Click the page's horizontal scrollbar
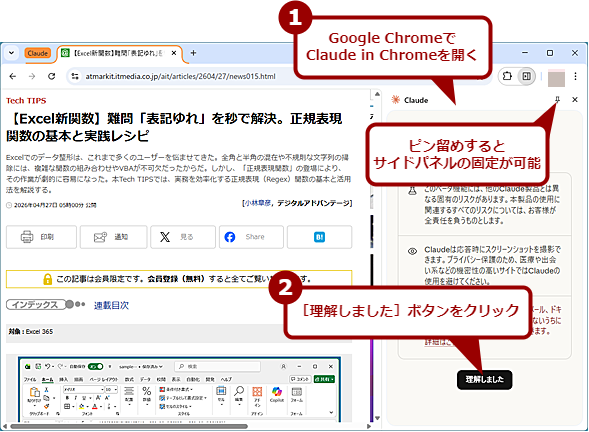Screen dimensions: 589x432 click(129, 426)
